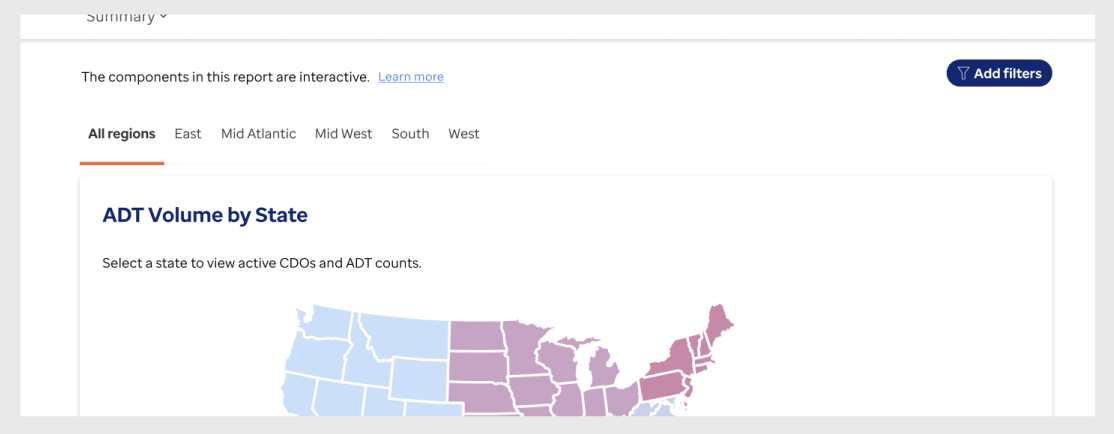Select South Dakota on the map
Image resolution: width=1114 pixels, height=434 pixels.
(478, 367)
